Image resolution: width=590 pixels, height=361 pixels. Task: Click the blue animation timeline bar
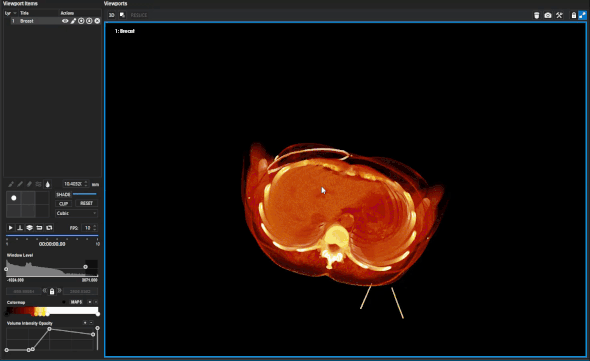click(52, 236)
